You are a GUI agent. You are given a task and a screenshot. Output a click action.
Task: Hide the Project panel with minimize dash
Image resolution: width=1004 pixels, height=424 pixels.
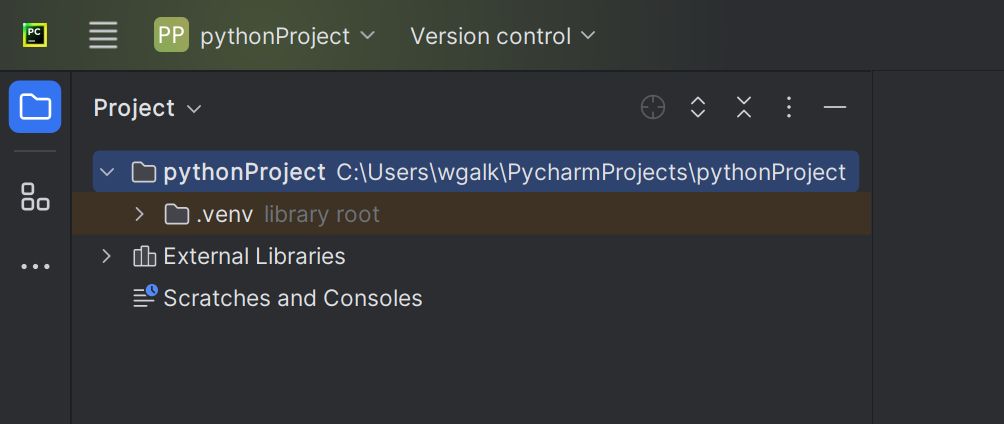(x=835, y=108)
